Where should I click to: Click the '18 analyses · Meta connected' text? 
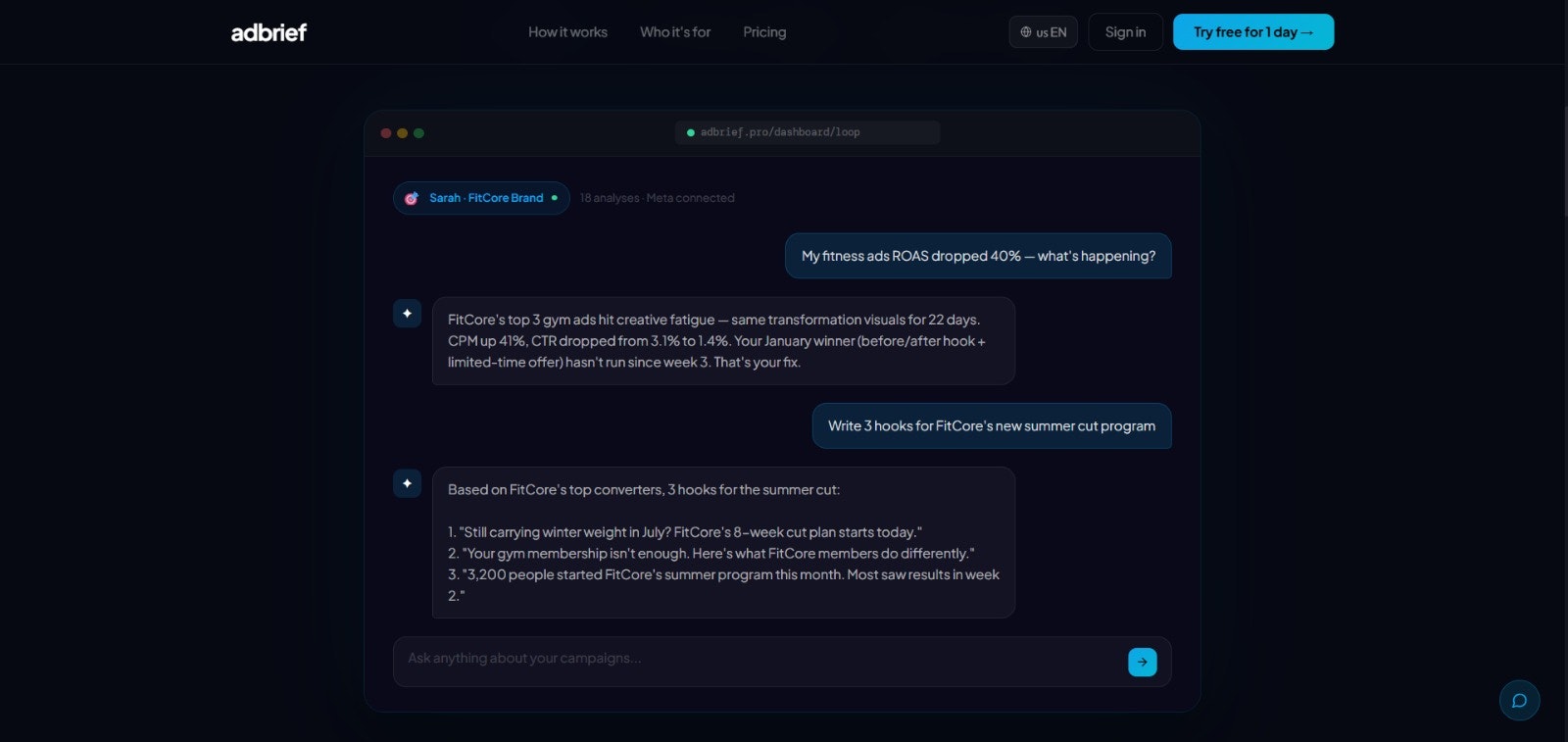(657, 198)
